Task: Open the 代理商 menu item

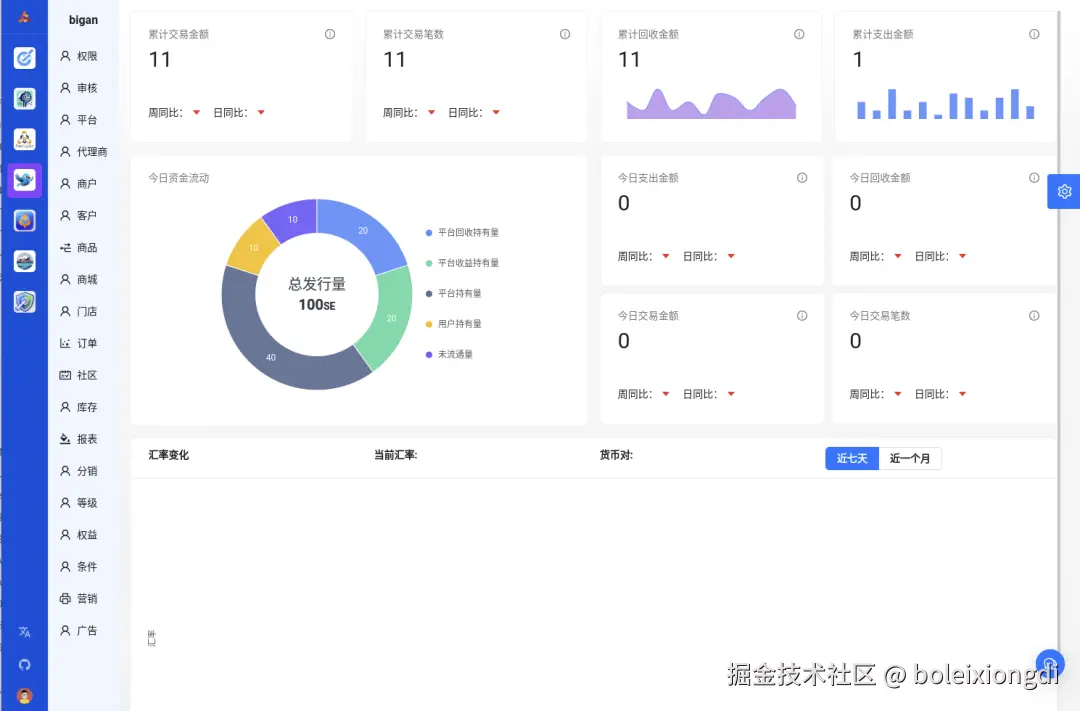Action: tap(83, 152)
